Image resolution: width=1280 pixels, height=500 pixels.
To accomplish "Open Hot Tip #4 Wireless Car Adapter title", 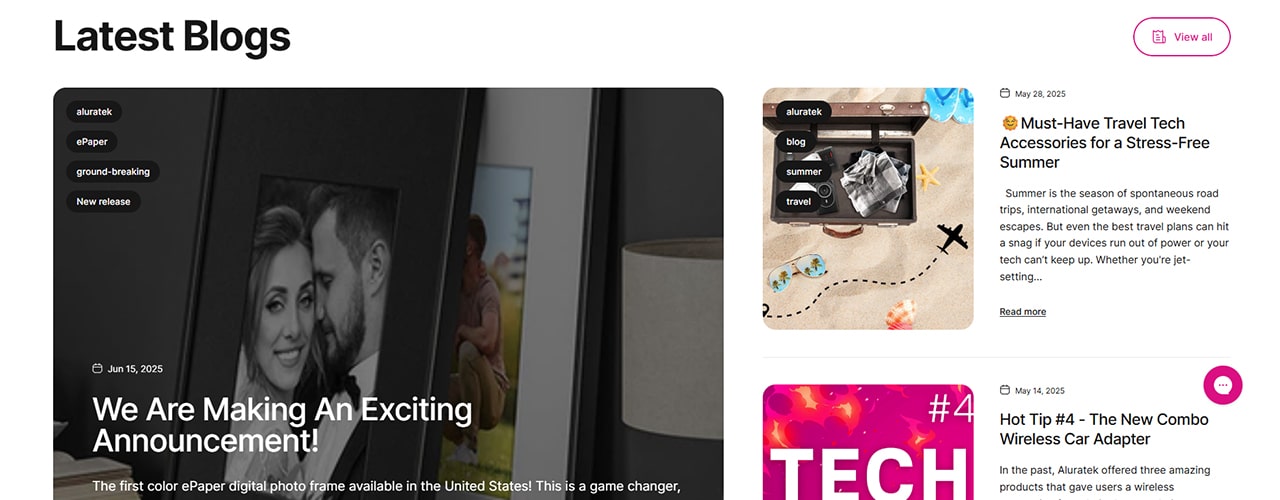I will (1104, 429).
